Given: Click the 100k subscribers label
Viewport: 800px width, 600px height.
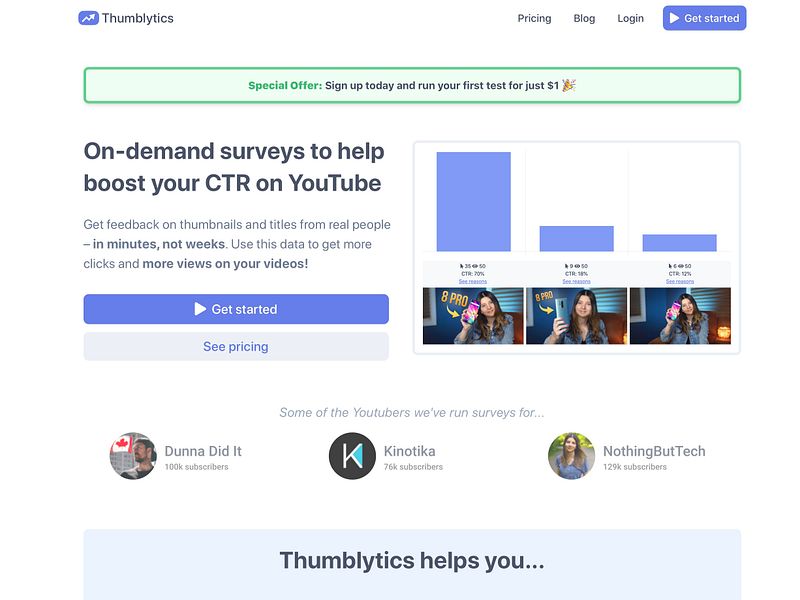Looking at the screenshot, I should pyautogui.click(x=196, y=467).
